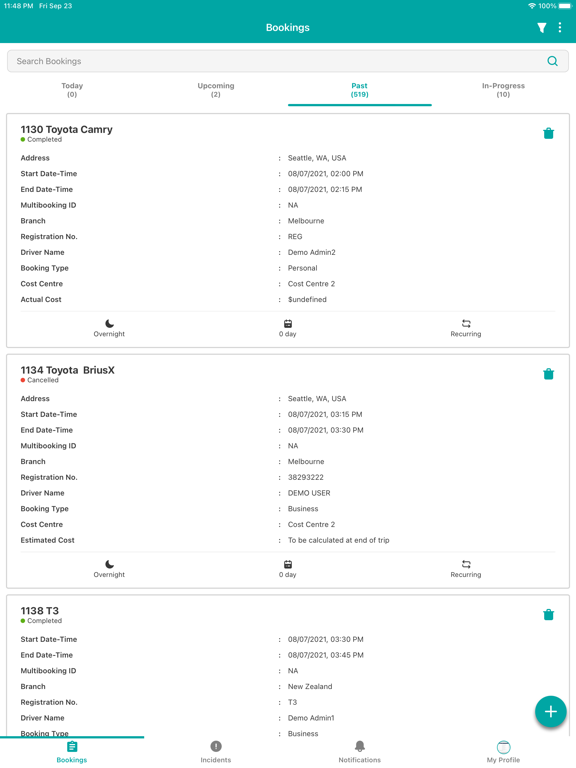Select the In-Progress tab
Image resolution: width=576 pixels, height=768 pixels.
504,90
